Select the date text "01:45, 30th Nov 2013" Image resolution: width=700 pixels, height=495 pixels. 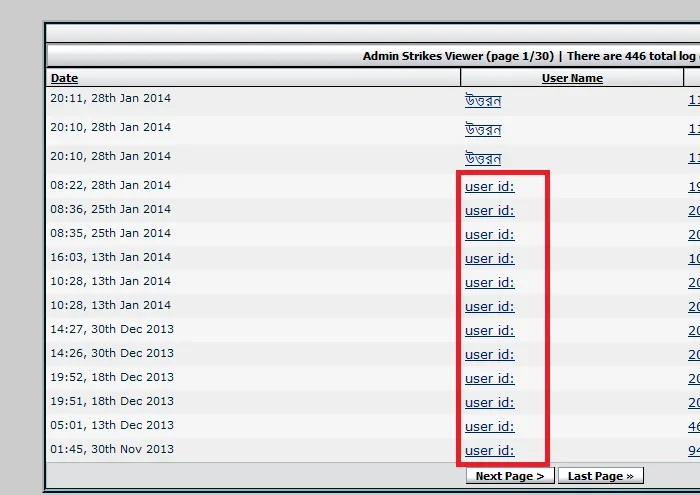112,449
